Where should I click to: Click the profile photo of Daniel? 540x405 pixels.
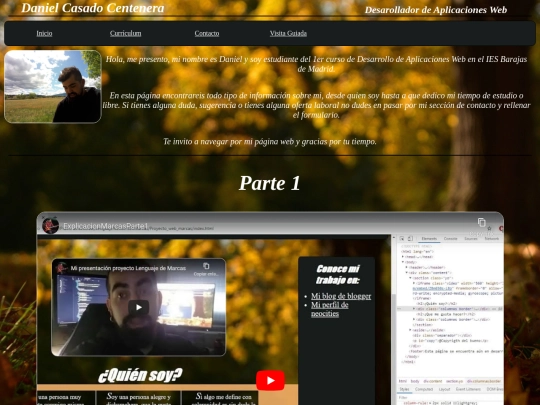(x=53, y=86)
